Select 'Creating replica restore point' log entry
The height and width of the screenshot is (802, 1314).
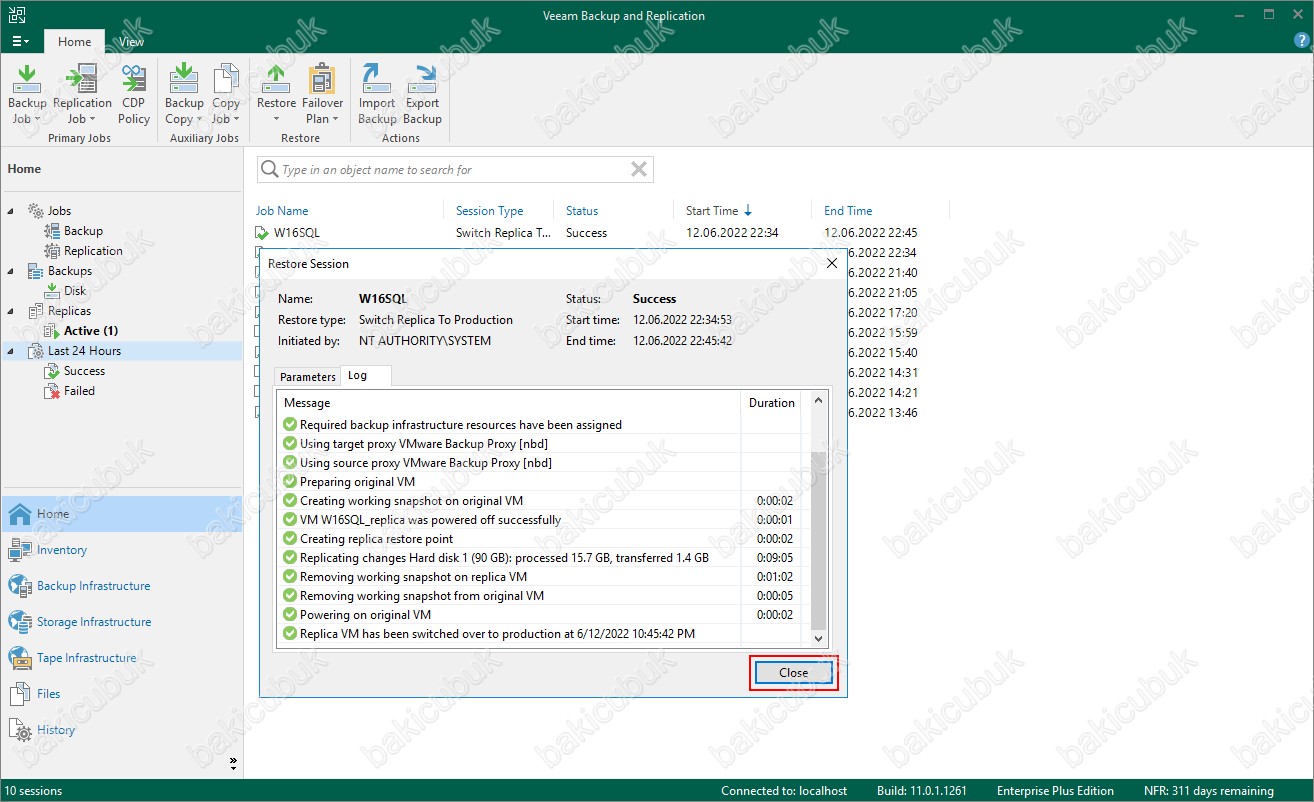[x=540, y=539]
